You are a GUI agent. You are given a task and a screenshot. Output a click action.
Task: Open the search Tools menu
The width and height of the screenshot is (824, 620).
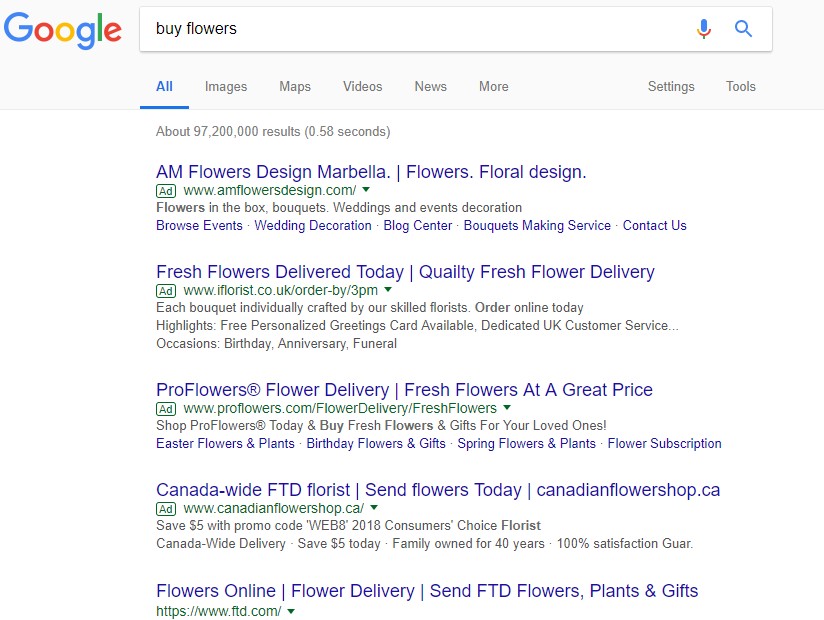(741, 87)
